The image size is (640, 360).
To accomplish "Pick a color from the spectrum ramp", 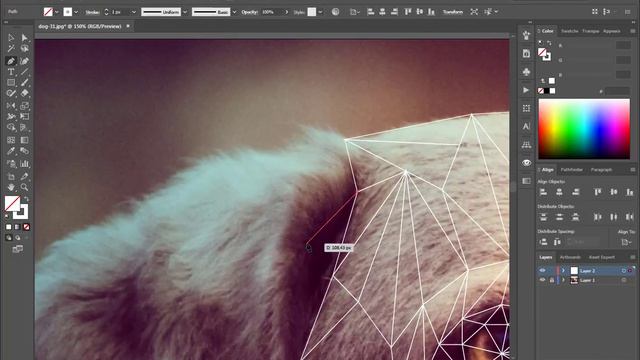I will pyautogui.click(x=584, y=129).
